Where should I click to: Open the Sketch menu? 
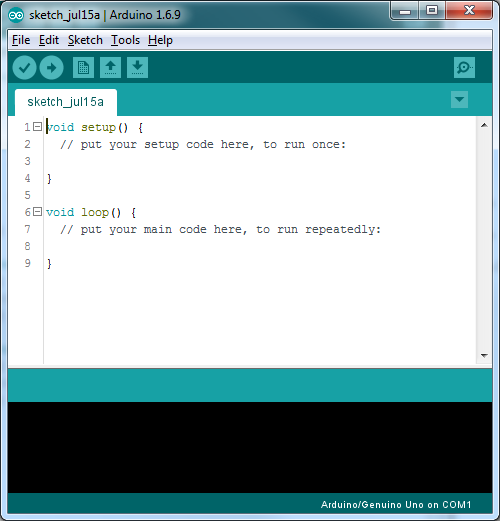click(85, 40)
